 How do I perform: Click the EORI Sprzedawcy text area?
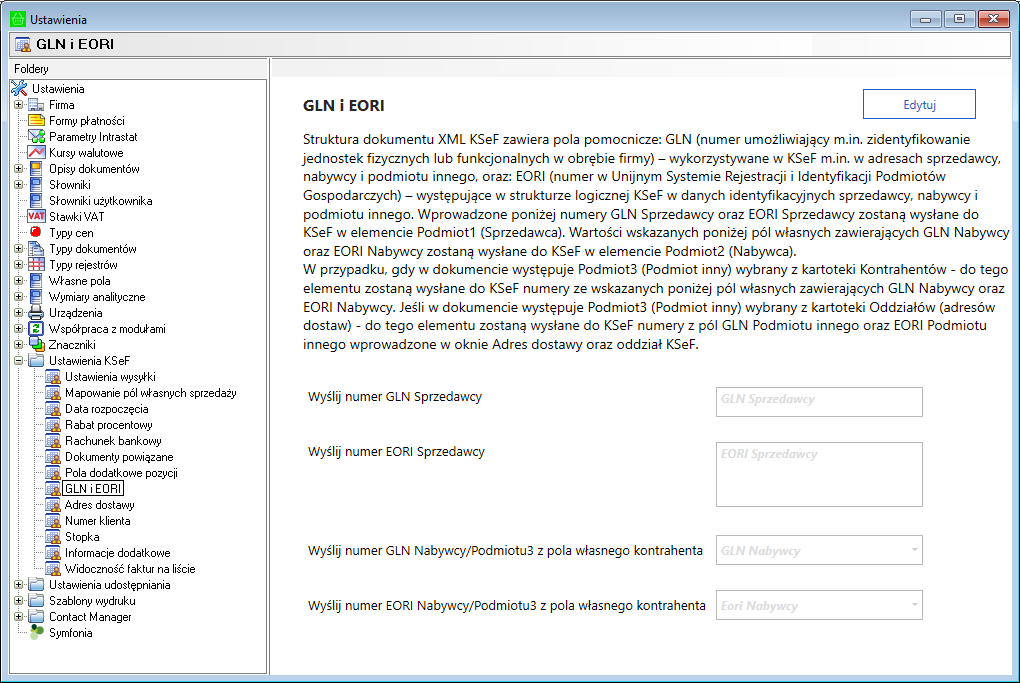pyautogui.click(x=819, y=474)
